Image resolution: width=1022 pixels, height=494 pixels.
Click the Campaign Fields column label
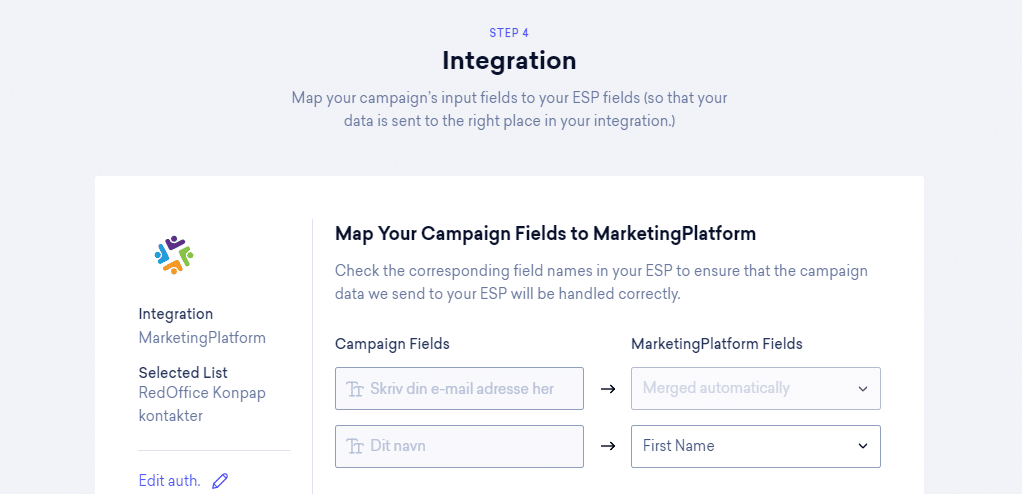392,344
